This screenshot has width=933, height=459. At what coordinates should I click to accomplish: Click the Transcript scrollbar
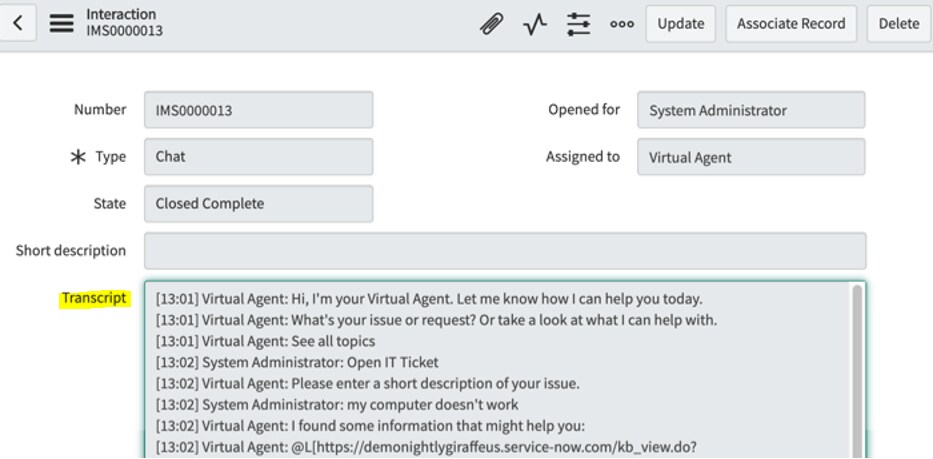[857, 371]
